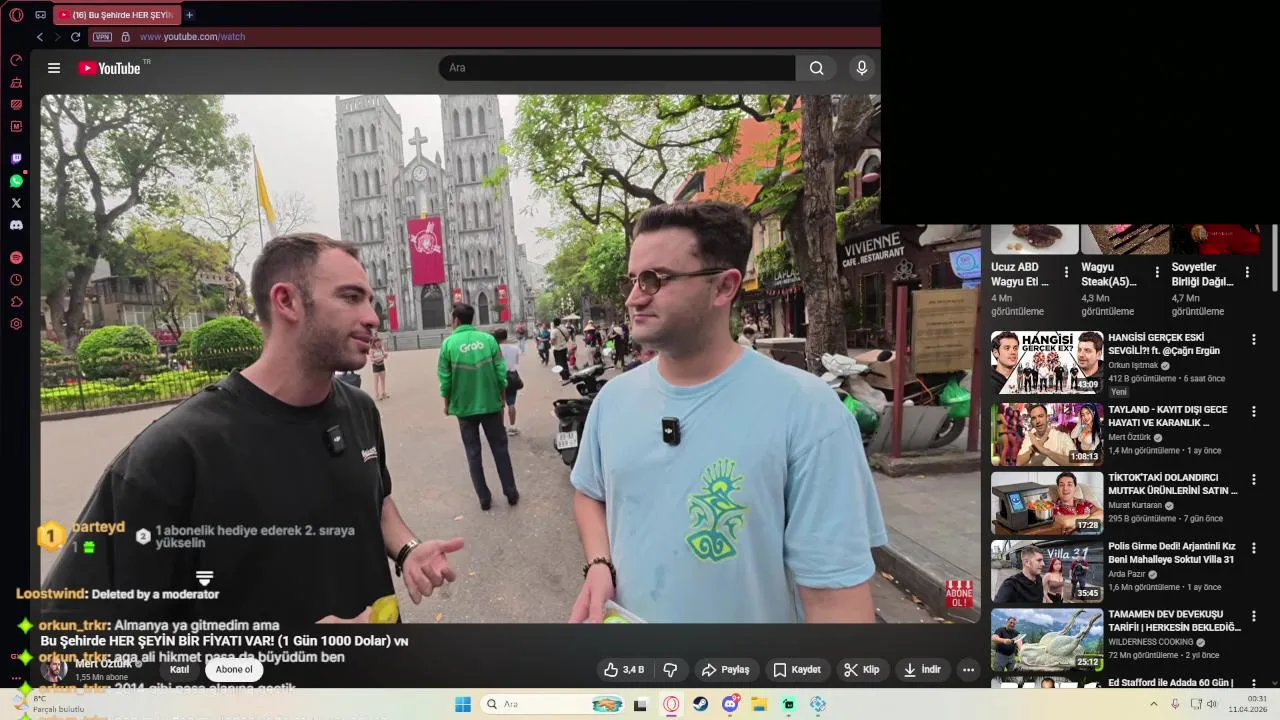Image resolution: width=1280 pixels, height=720 pixels.
Task: Open the Opera main menu logo
Action: click(16, 15)
